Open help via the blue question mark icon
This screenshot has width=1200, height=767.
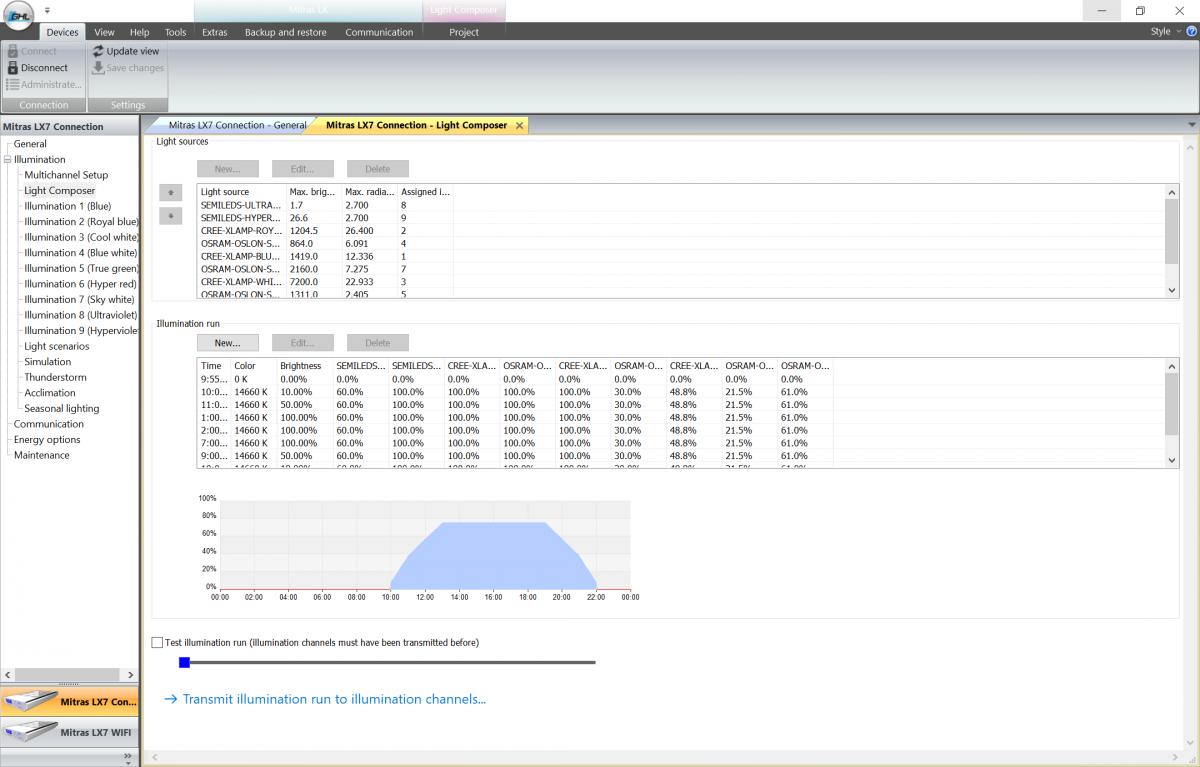[x=1191, y=32]
